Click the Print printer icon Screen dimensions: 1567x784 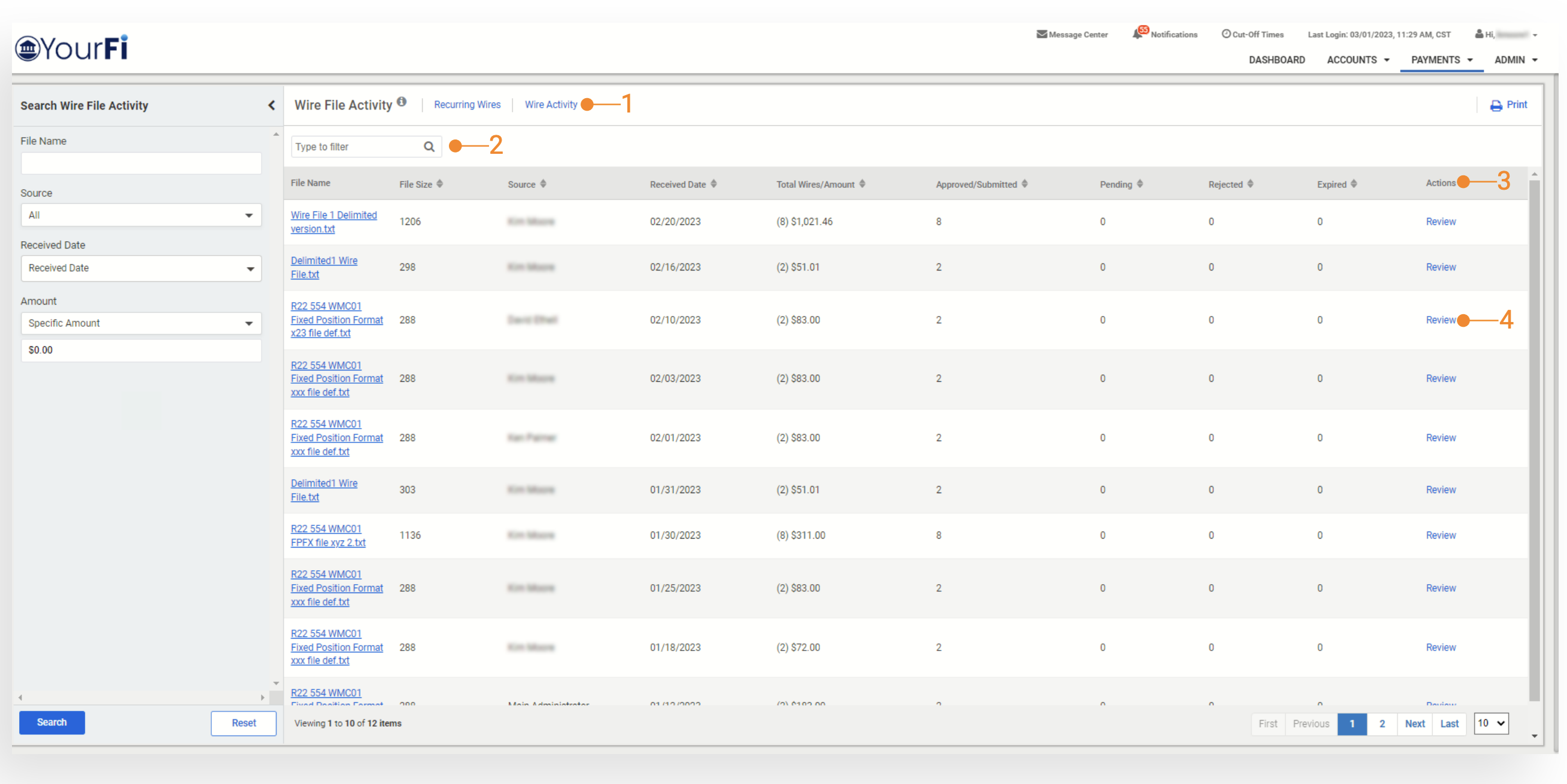click(x=1496, y=106)
